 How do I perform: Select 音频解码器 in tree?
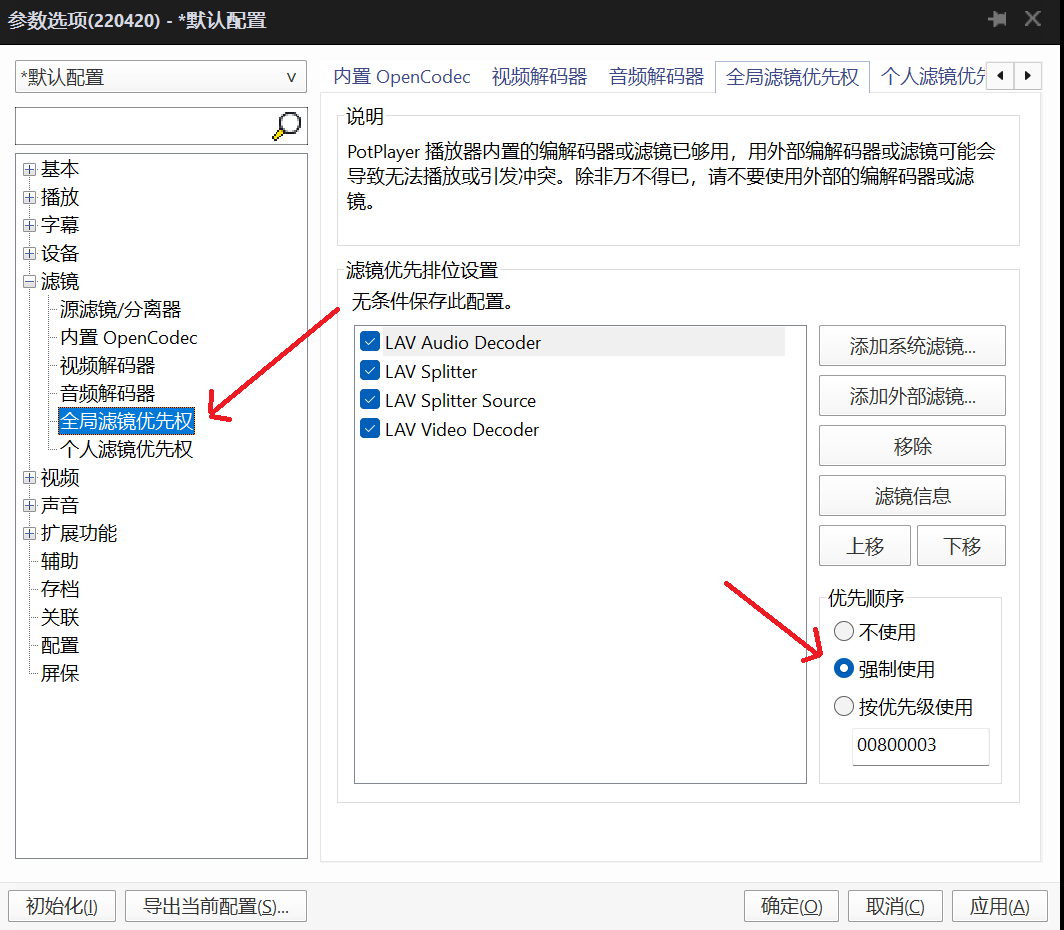pyautogui.click(x=107, y=393)
